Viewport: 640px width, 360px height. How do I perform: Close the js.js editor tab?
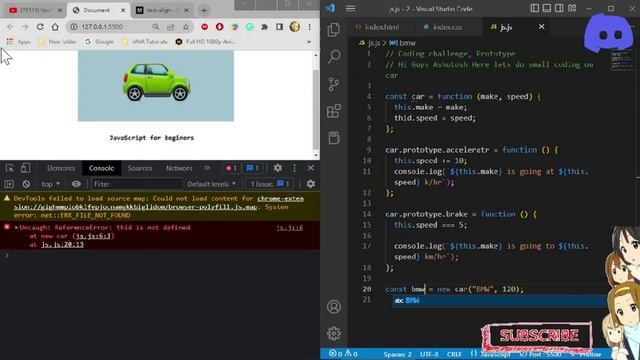point(541,27)
